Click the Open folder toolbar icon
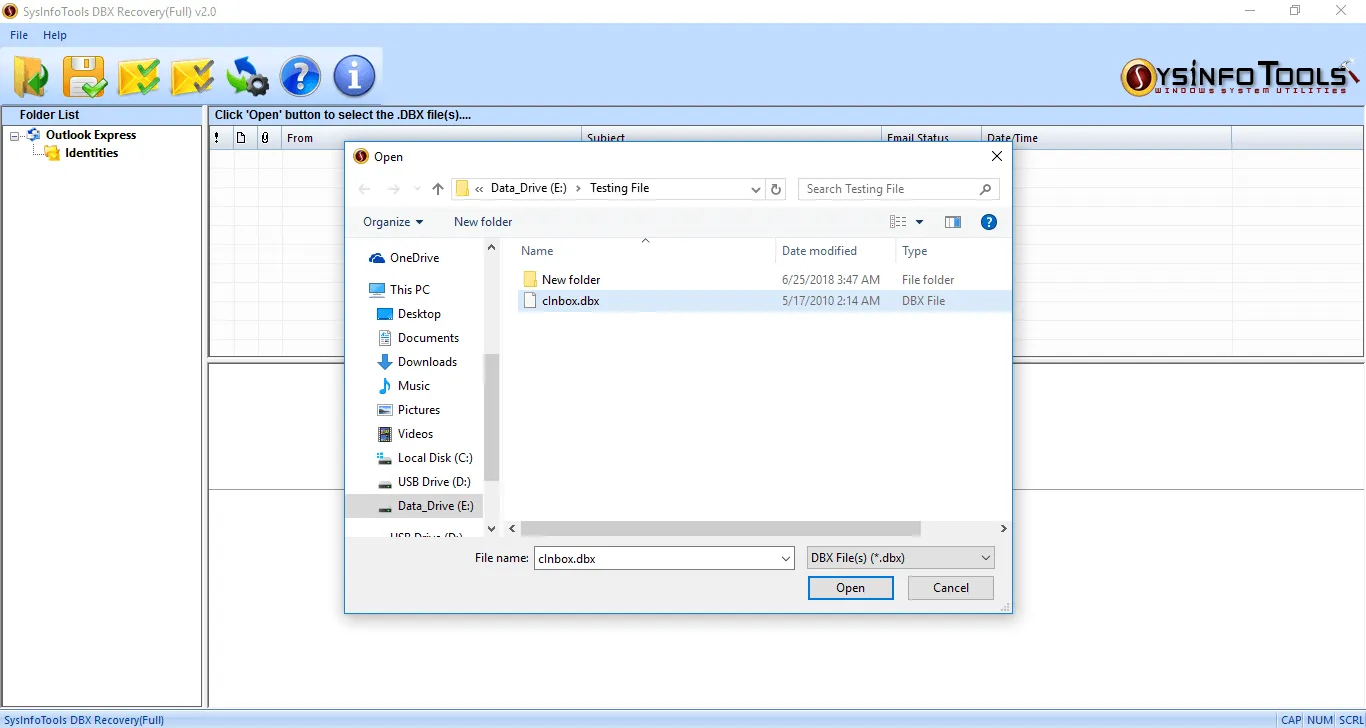The height and width of the screenshot is (728, 1366). point(32,77)
